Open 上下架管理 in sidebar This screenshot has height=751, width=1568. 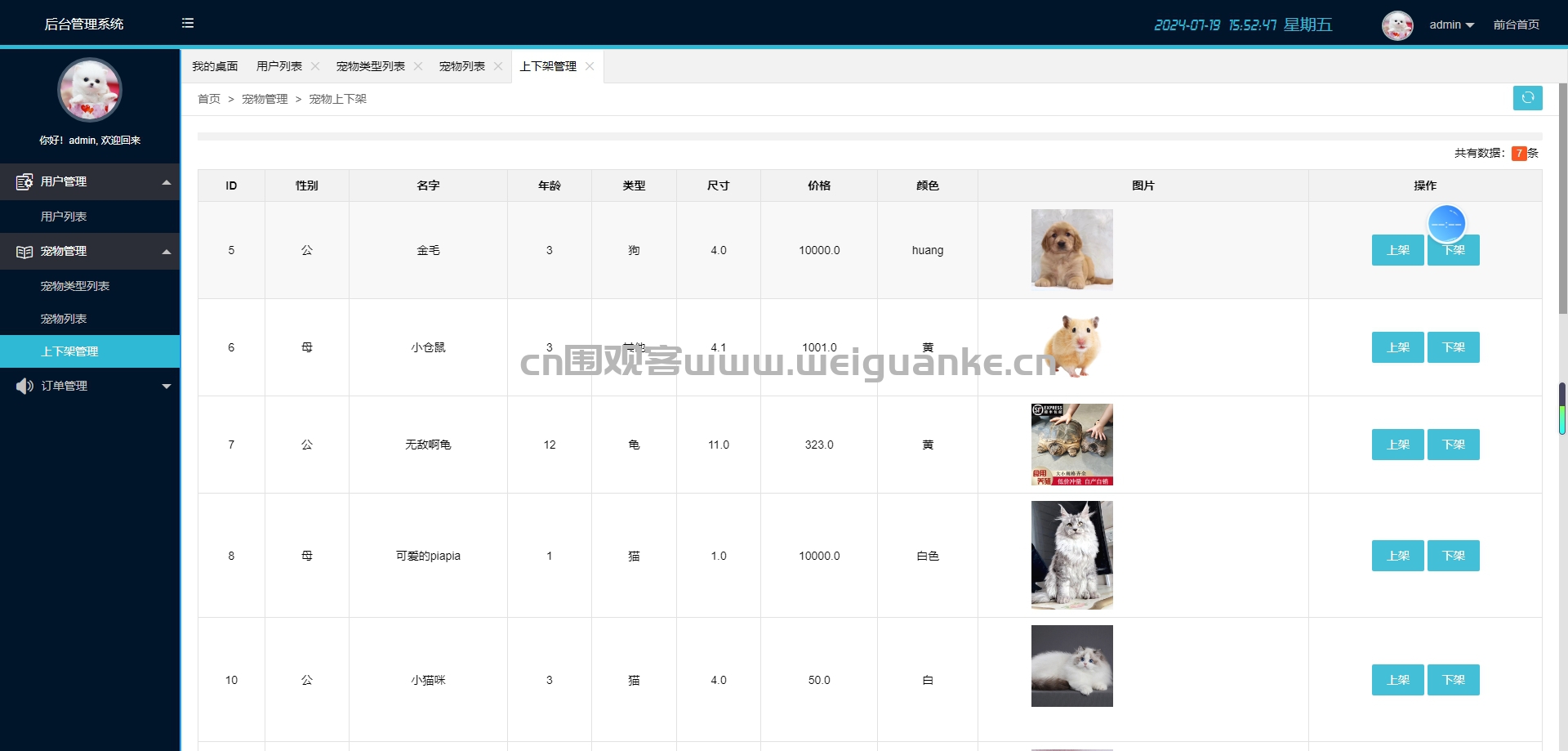(x=90, y=351)
